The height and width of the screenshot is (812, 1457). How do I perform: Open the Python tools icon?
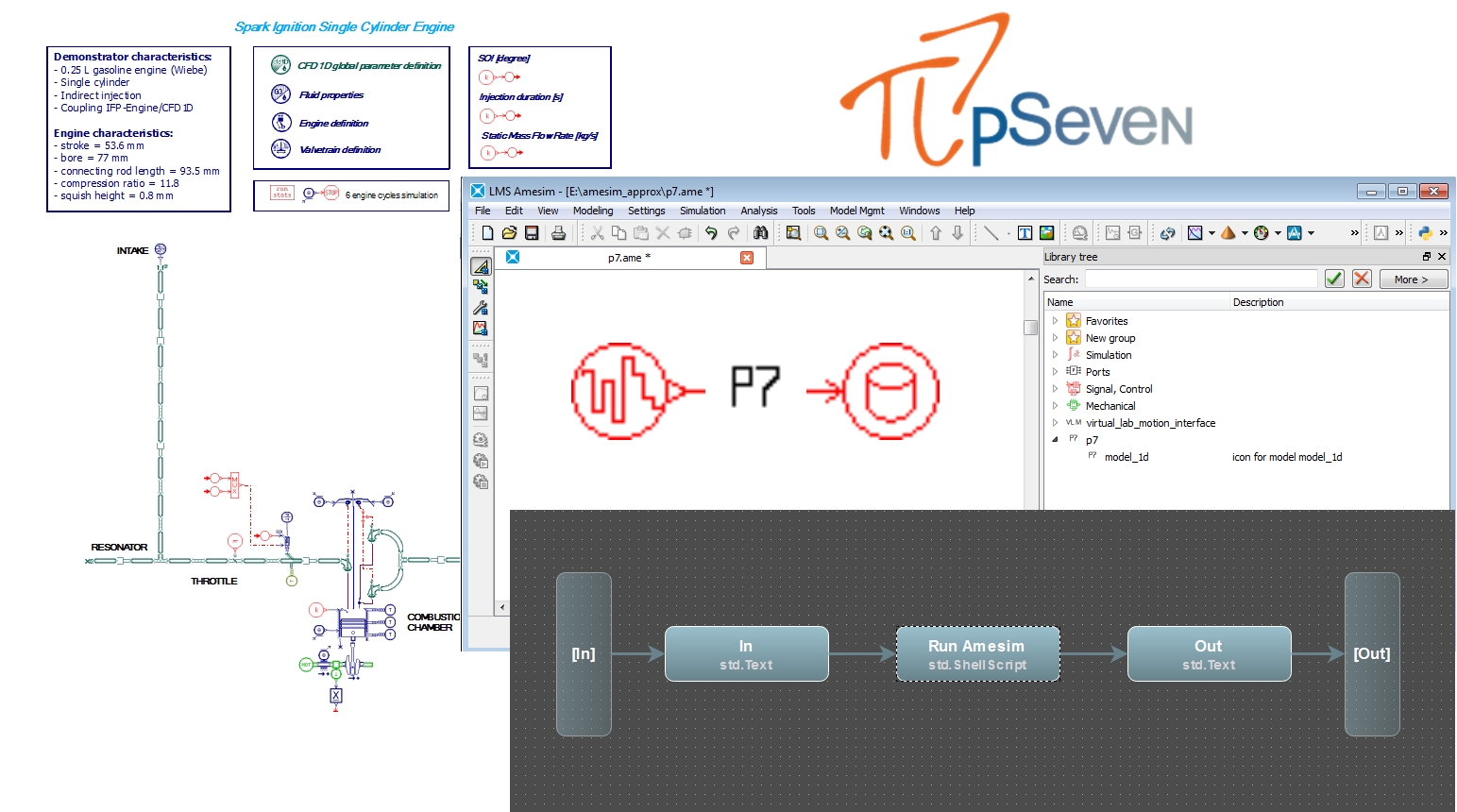click(x=1425, y=233)
